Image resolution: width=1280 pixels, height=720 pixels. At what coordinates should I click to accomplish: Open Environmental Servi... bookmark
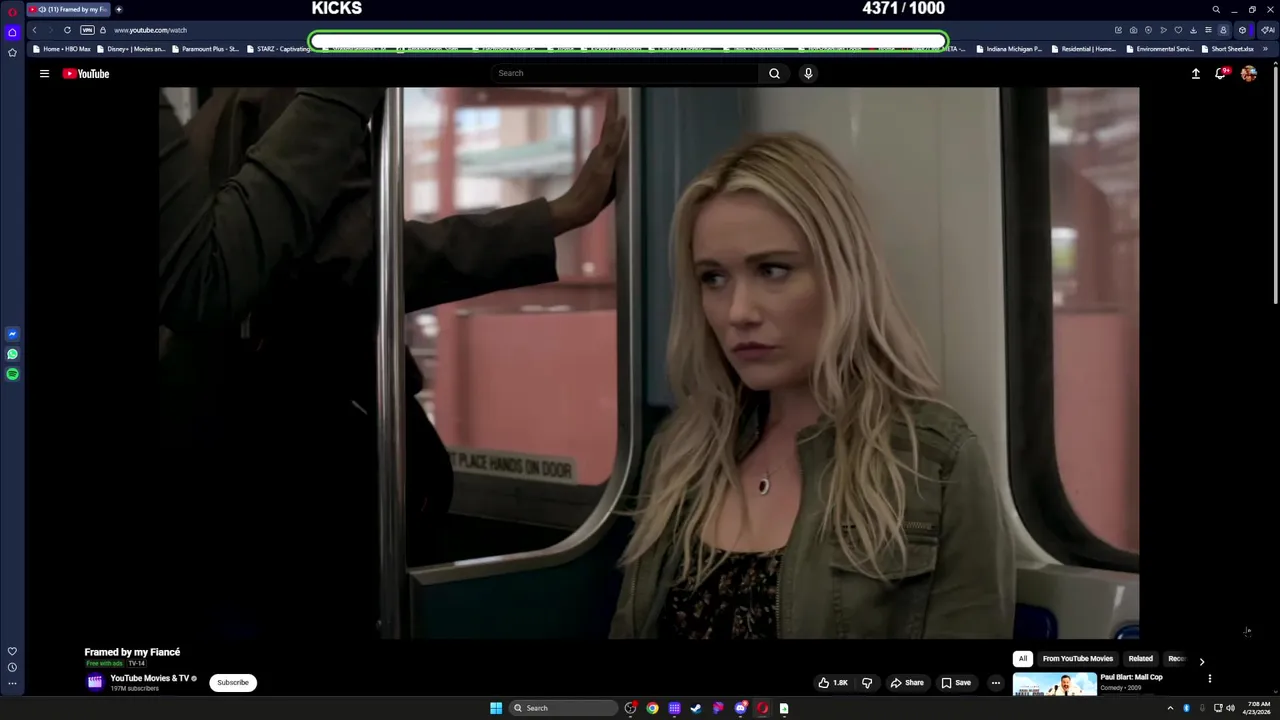tap(1160, 49)
